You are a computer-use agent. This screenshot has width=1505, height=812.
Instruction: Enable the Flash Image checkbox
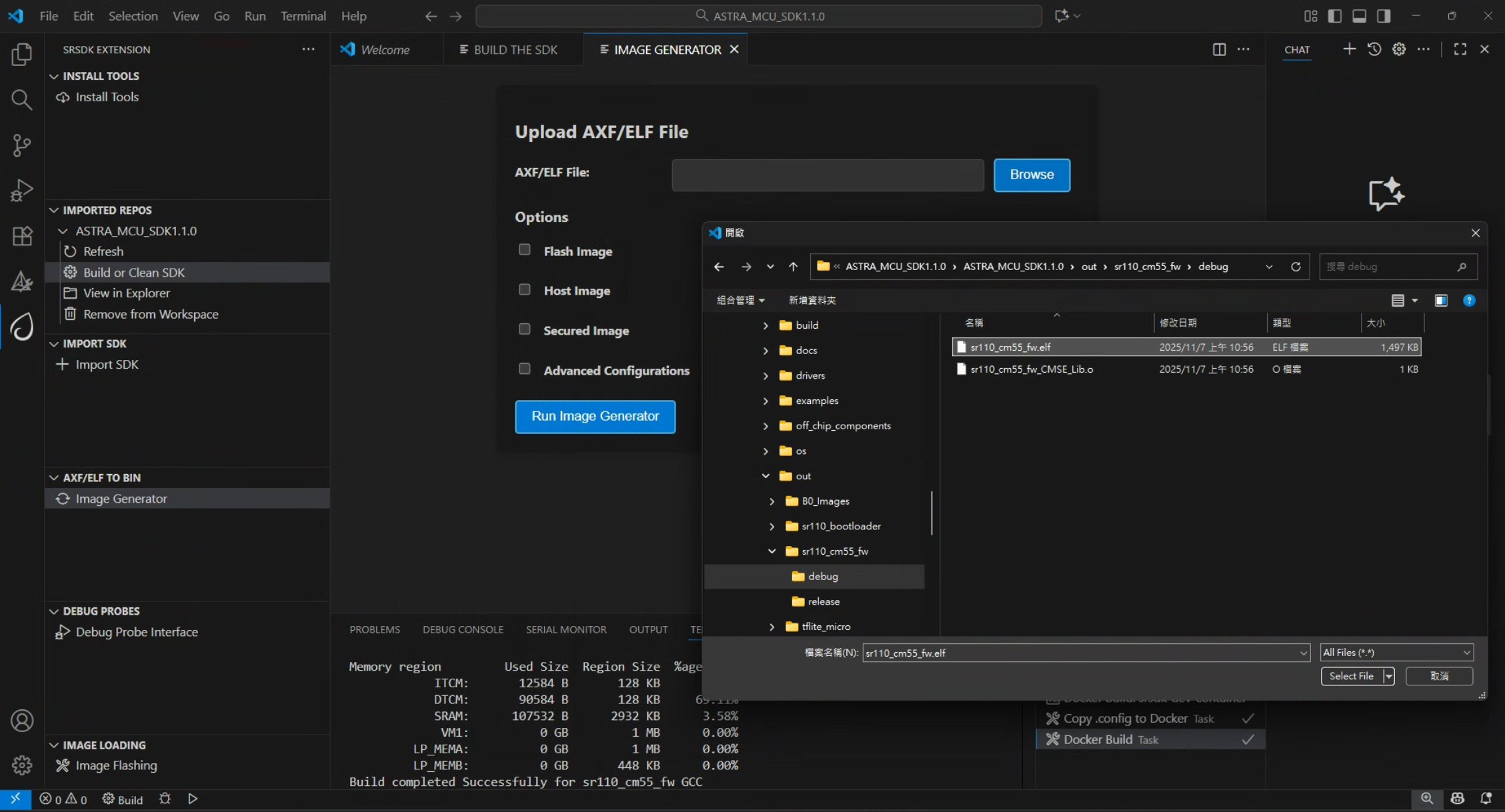click(525, 249)
